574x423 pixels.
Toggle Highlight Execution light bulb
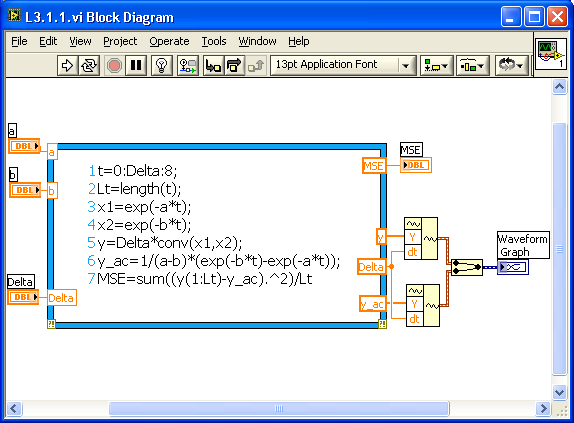click(161, 65)
